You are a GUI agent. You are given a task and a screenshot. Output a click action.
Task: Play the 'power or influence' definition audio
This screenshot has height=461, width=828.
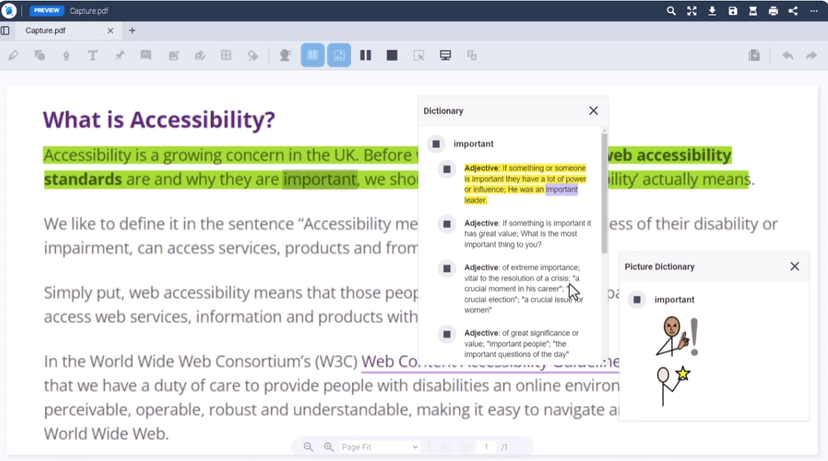tap(447, 169)
